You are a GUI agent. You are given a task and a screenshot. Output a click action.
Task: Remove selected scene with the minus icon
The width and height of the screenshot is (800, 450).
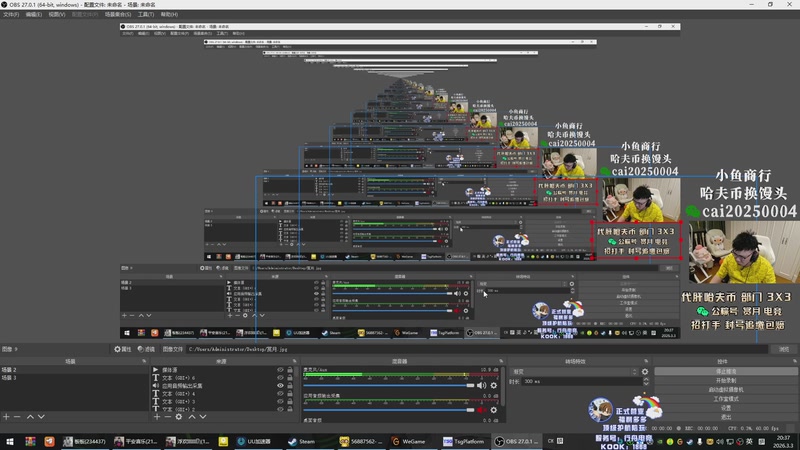click(17, 417)
